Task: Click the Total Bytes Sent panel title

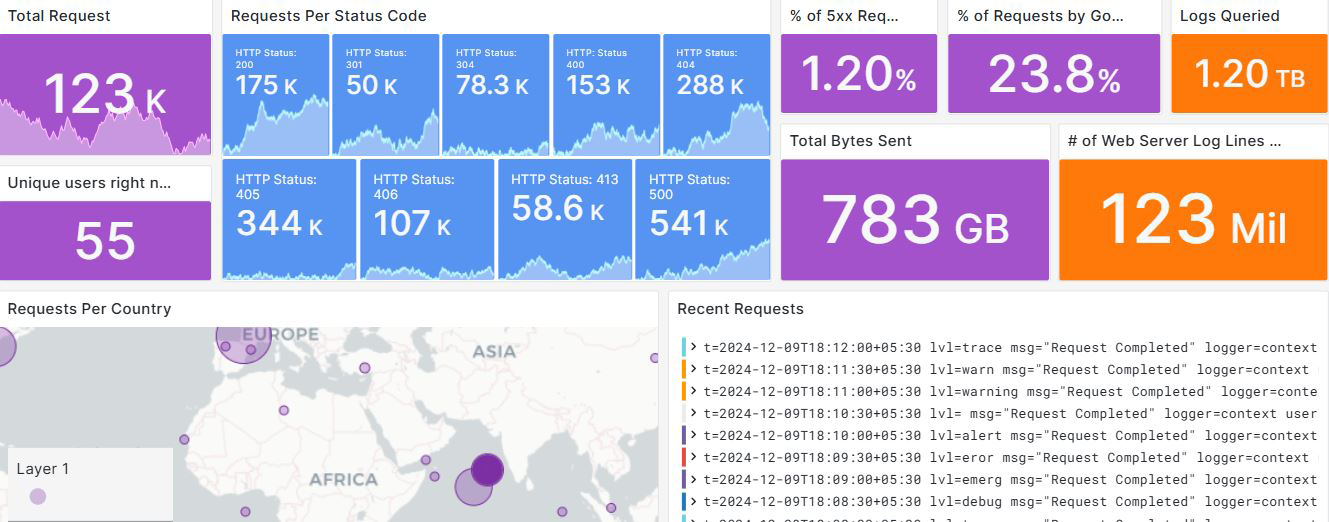Action: point(850,141)
